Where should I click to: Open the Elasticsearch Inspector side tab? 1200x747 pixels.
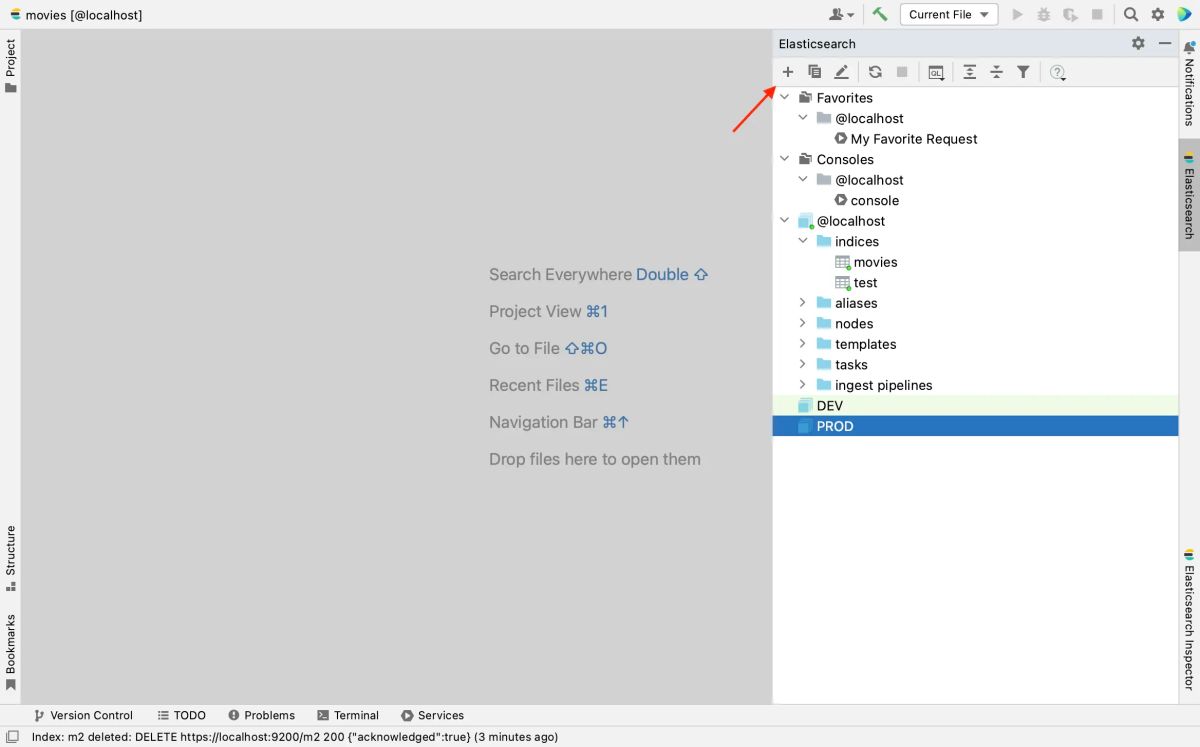tap(1189, 620)
